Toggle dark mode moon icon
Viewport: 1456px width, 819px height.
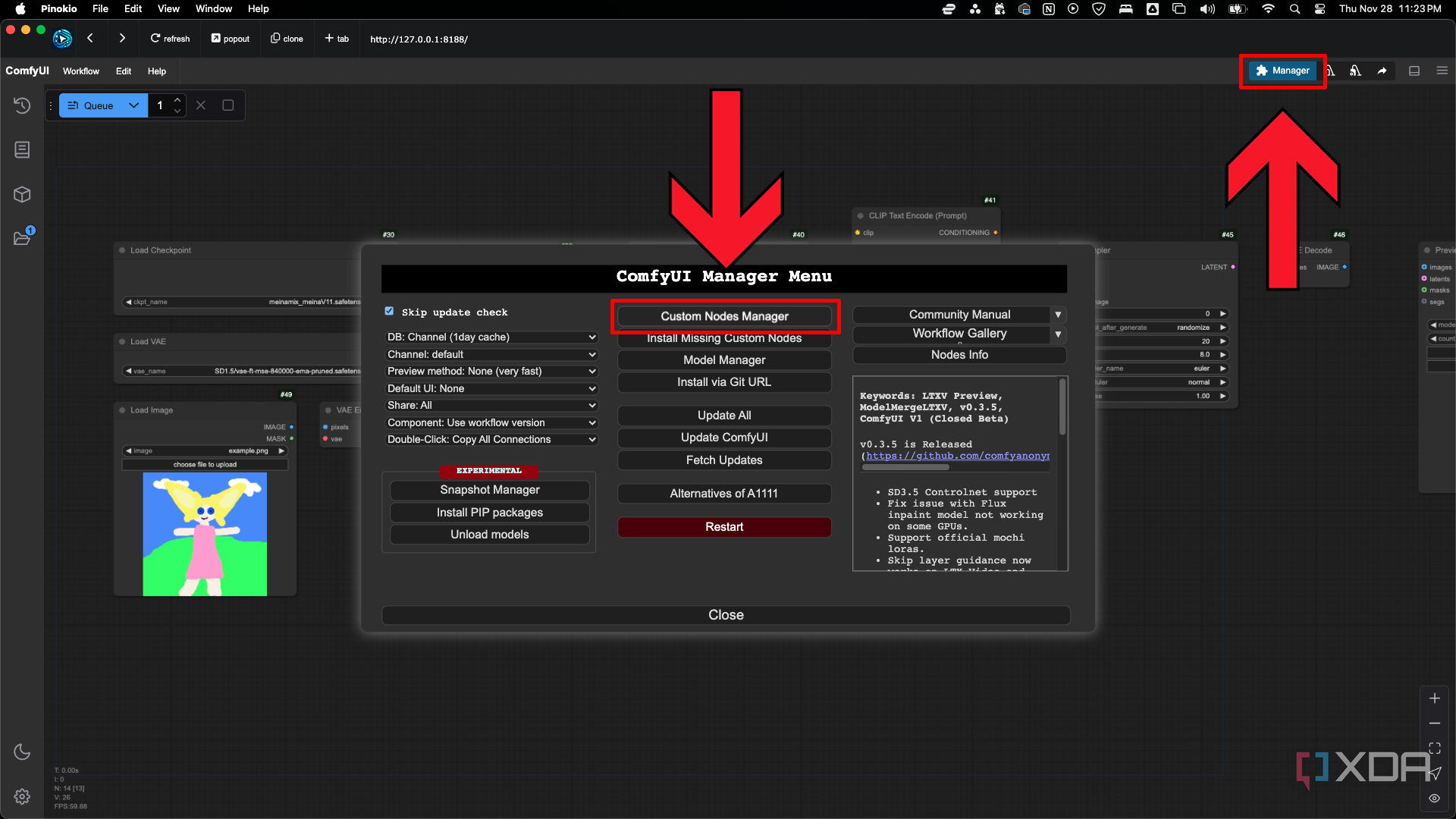click(x=22, y=752)
